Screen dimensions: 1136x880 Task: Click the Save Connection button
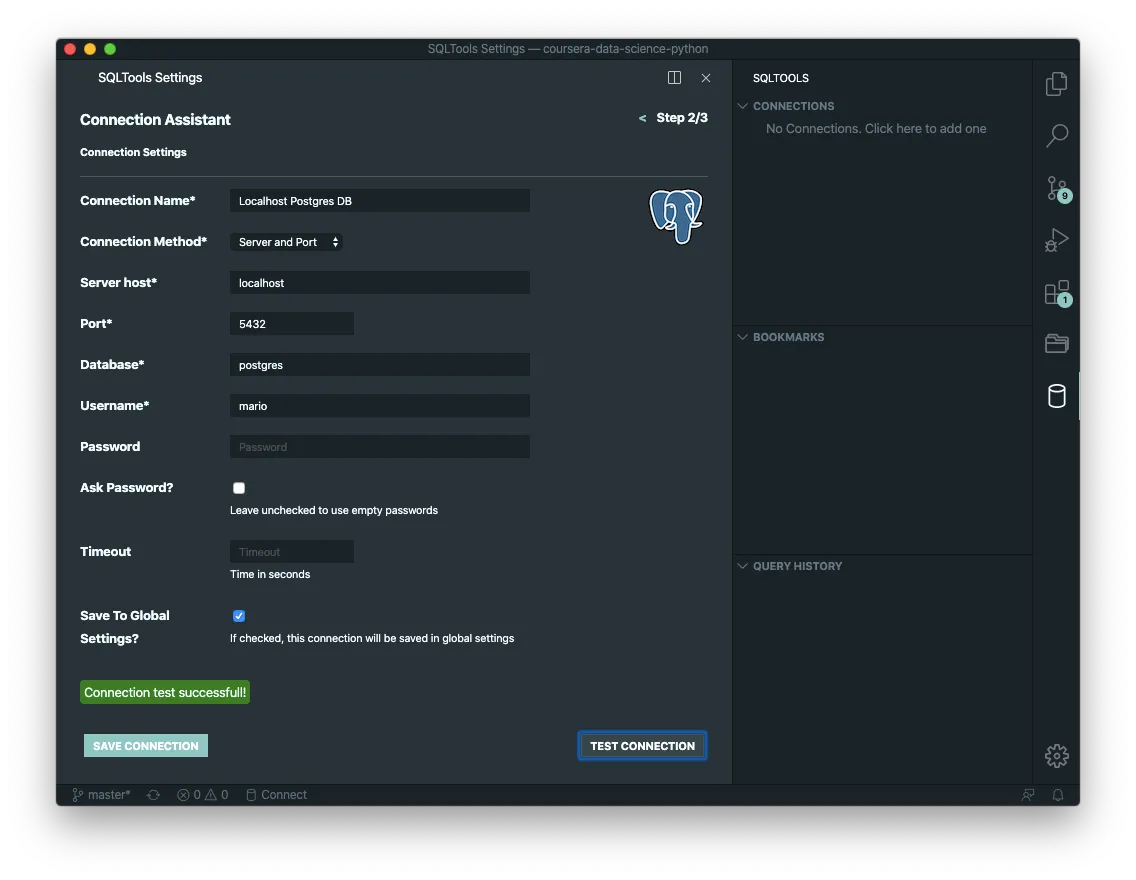(x=146, y=745)
